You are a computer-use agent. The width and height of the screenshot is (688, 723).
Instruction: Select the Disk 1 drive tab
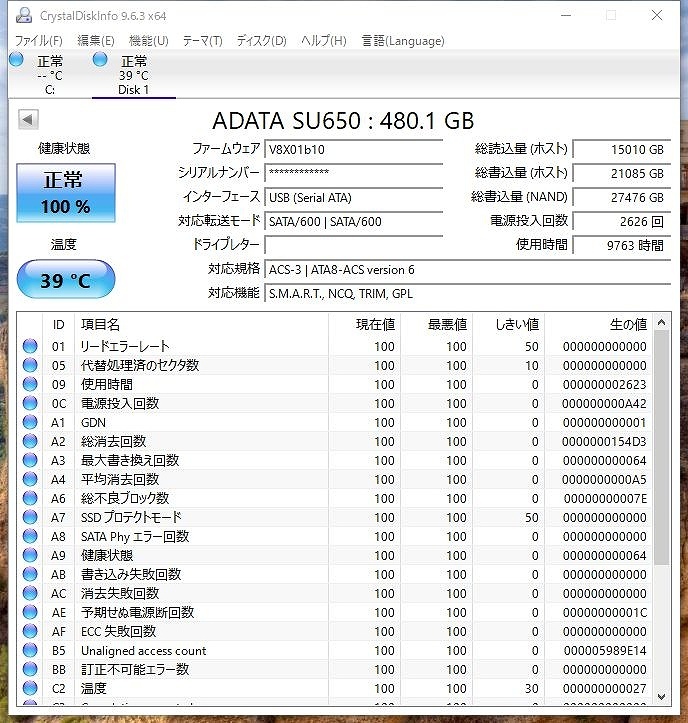(x=134, y=75)
